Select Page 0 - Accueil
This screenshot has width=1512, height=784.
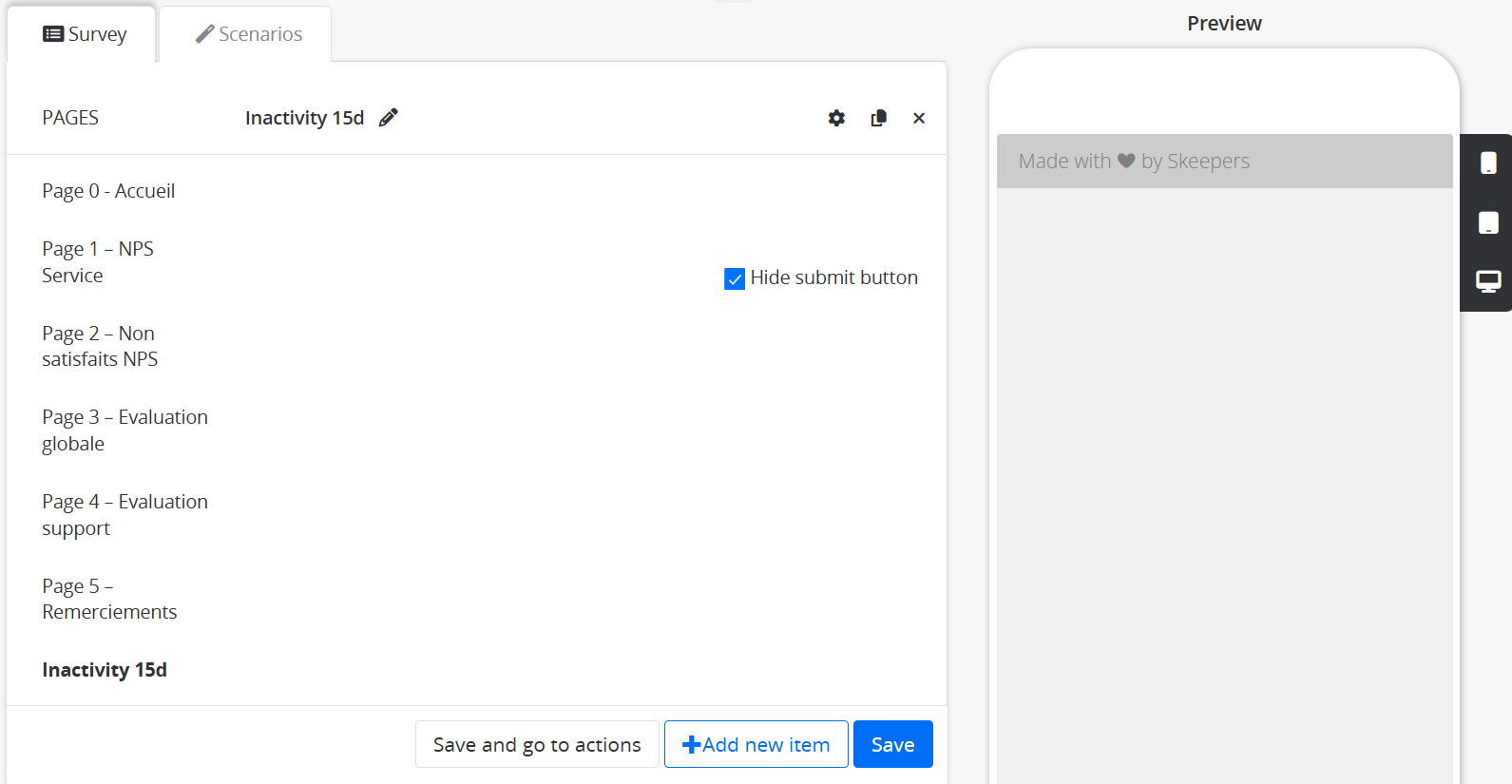[108, 191]
